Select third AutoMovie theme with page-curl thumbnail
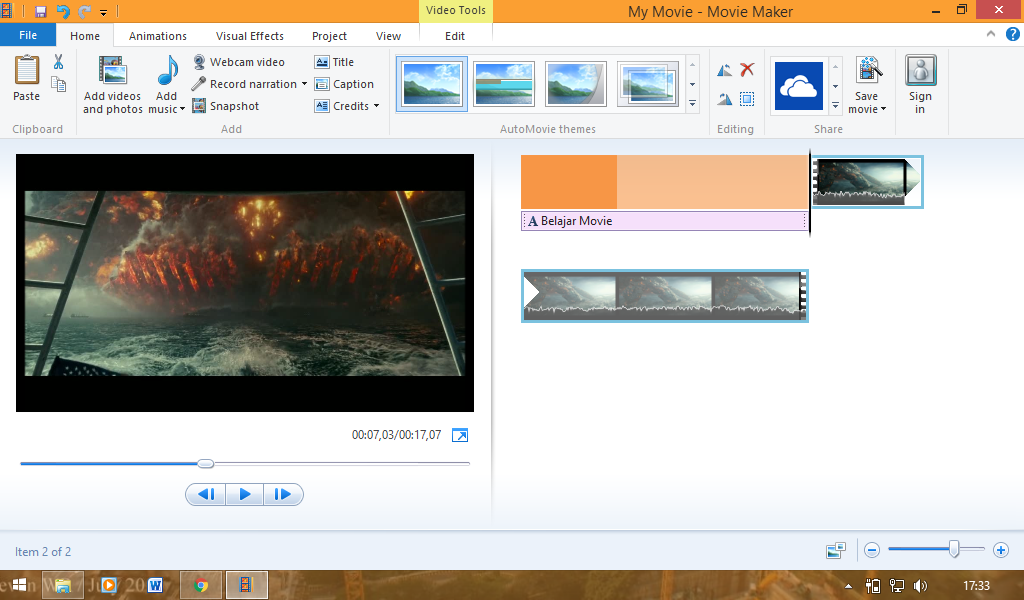Viewport: 1024px width, 600px height. click(x=575, y=84)
